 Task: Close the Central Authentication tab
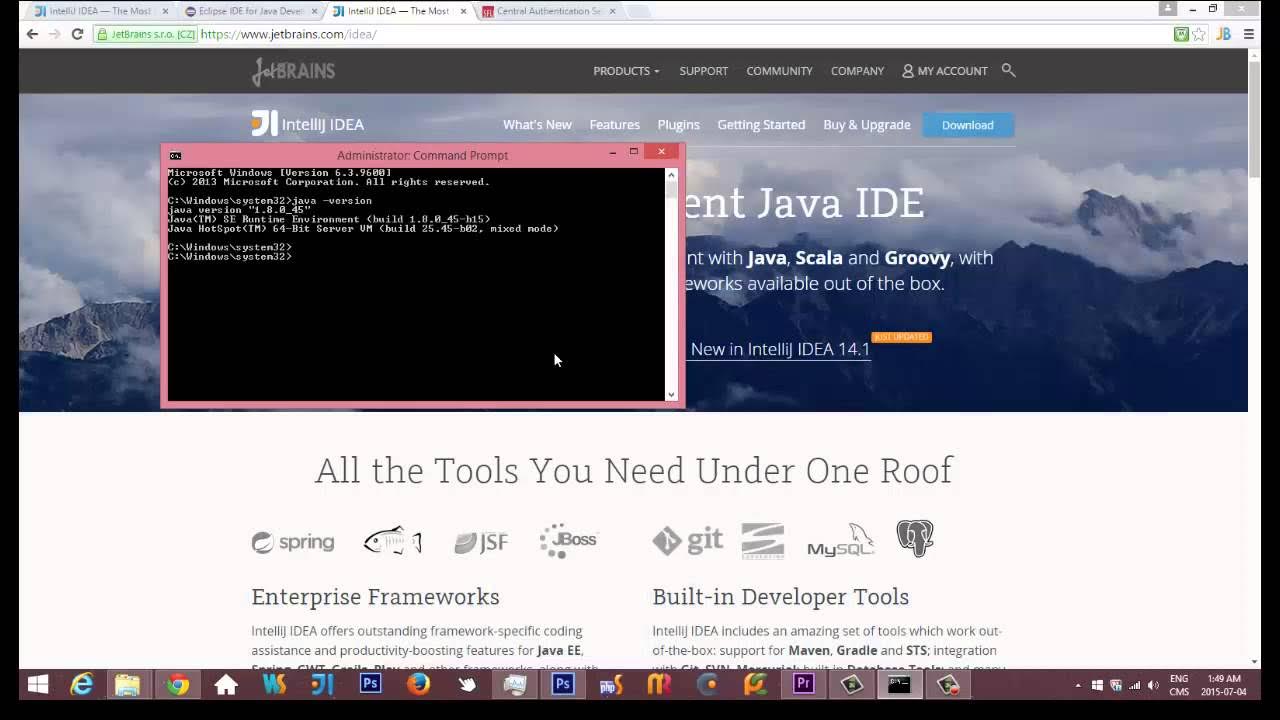[x=612, y=11]
